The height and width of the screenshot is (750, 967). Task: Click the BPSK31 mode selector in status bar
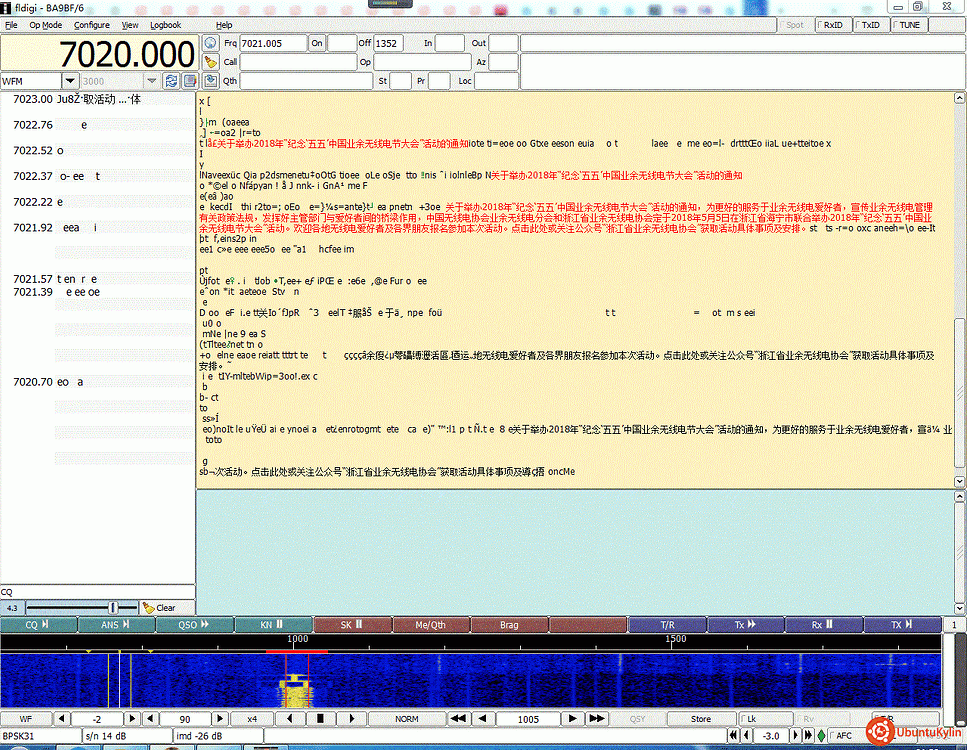[x=40, y=736]
